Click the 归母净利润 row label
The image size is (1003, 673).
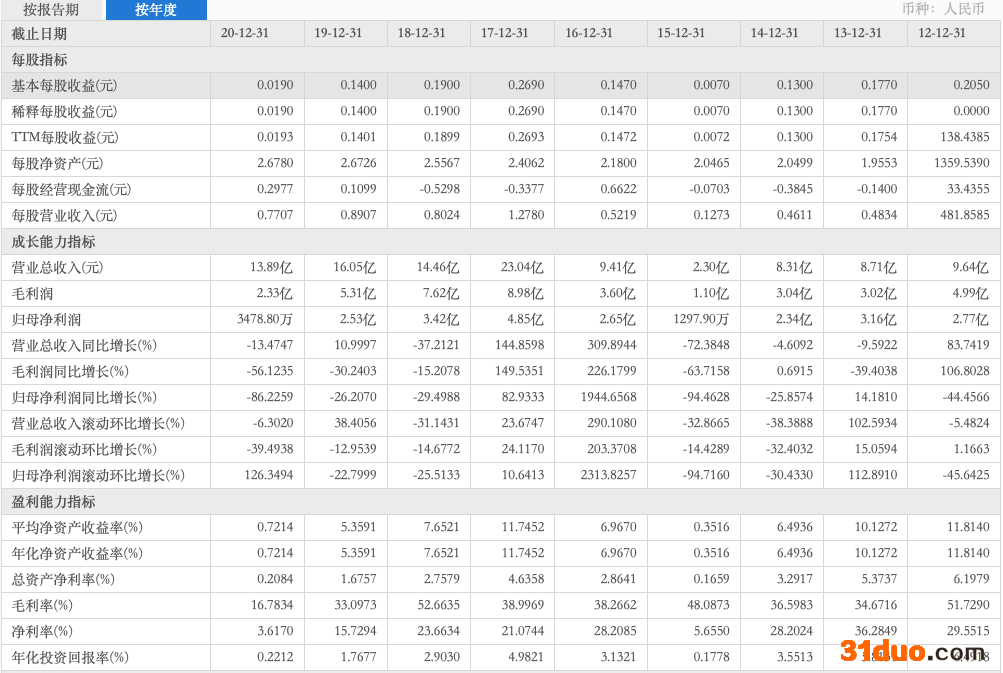pyautogui.click(x=47, y=319)
